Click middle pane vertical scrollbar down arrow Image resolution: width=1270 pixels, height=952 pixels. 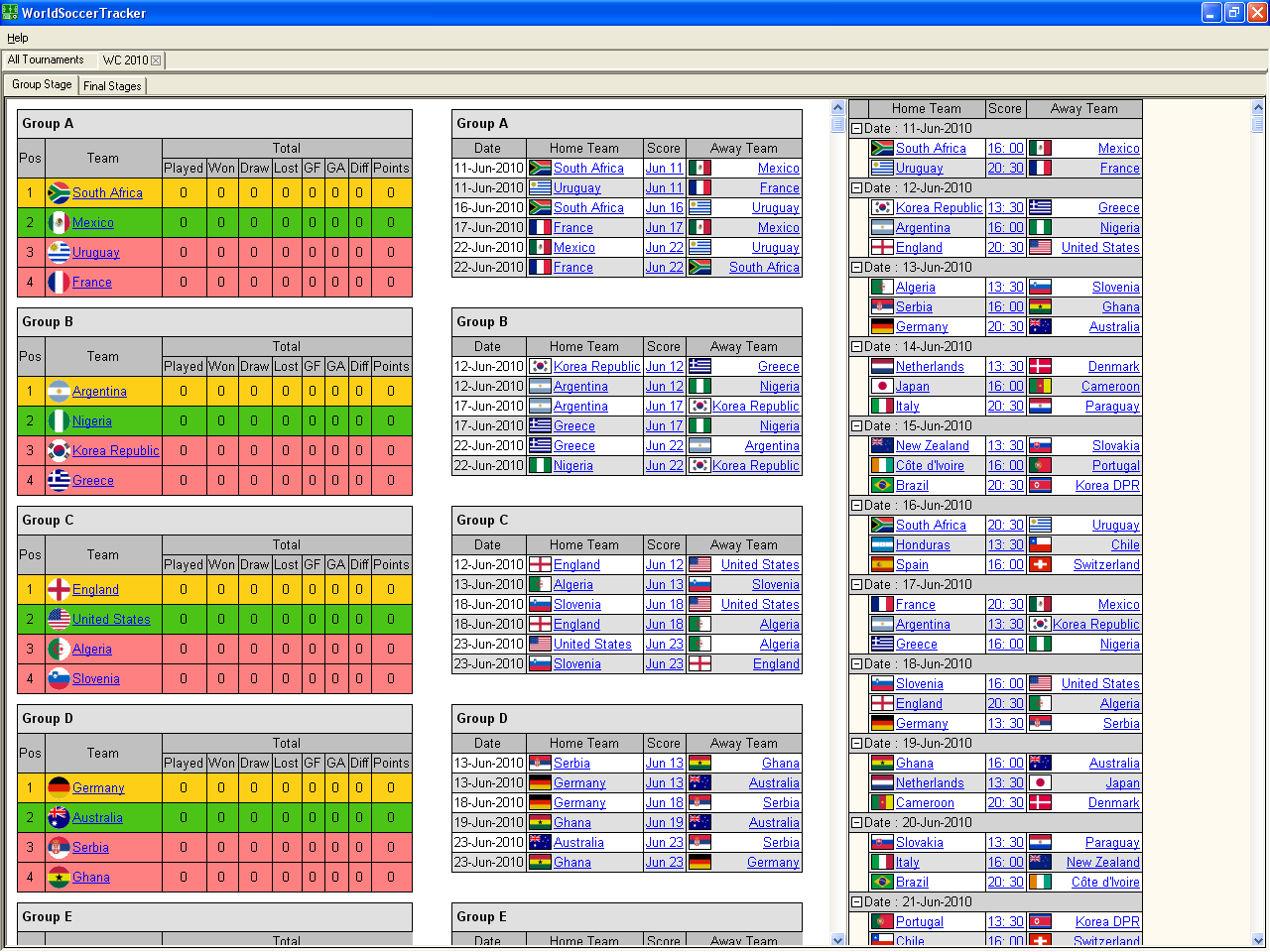click(837, 940)
